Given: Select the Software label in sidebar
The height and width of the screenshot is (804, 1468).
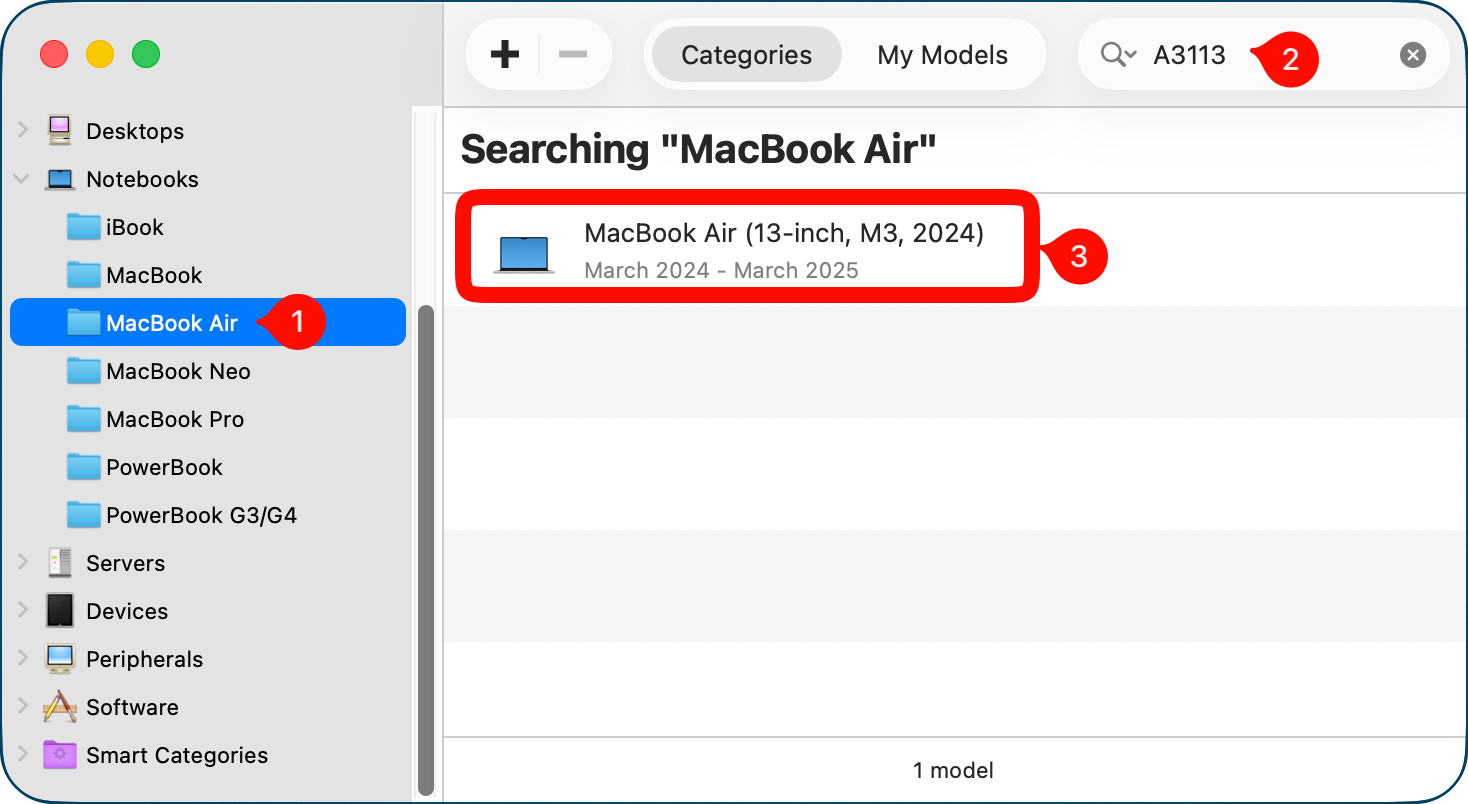Looking at the screenshot, I should (132, 707).
